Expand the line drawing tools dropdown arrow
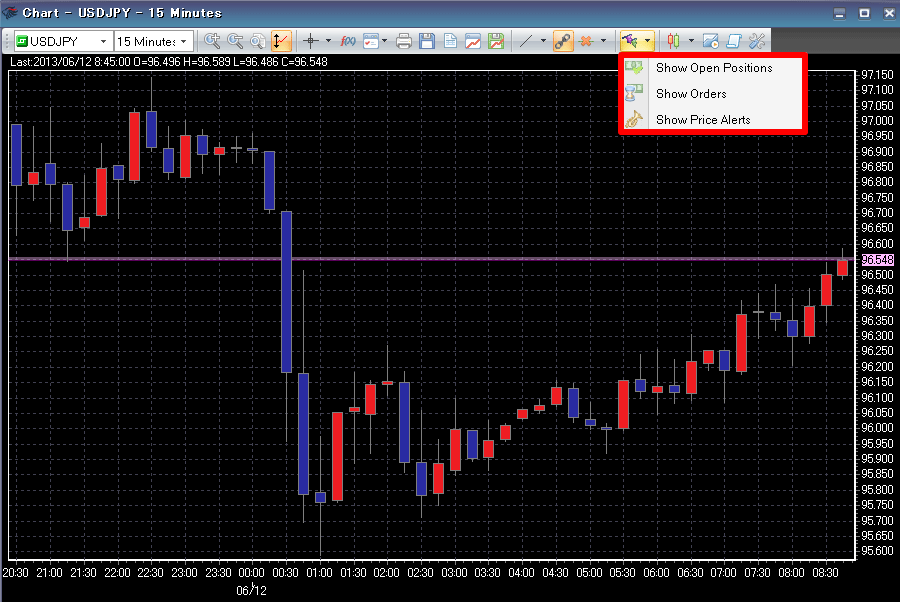 point(543,41)
